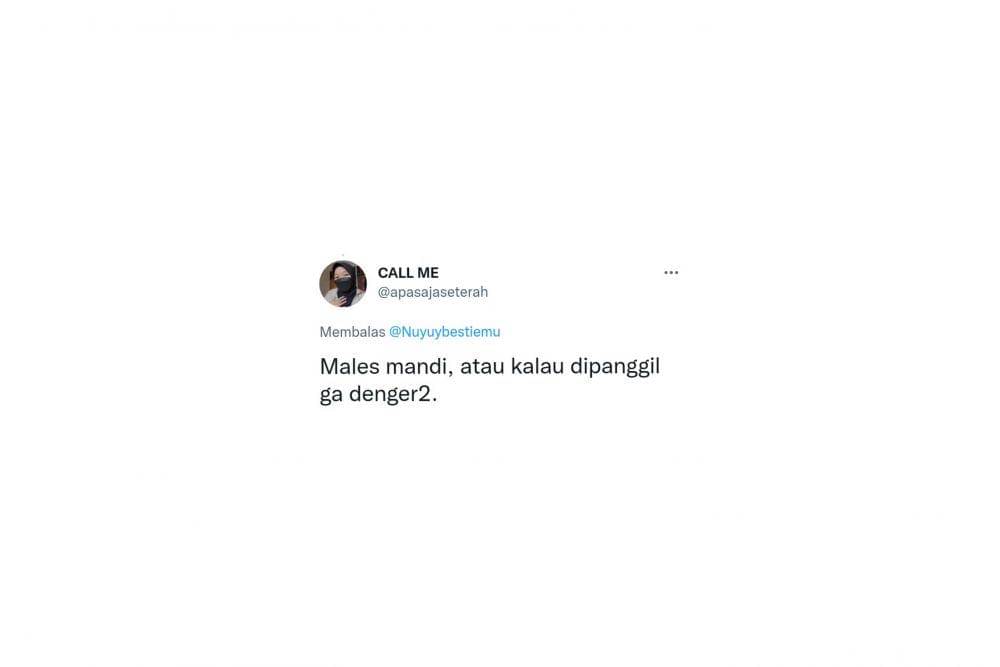Screen dimensions: 1000x667
Task: Click the word dipanggil in tweet
Action: tap(615, 367)
